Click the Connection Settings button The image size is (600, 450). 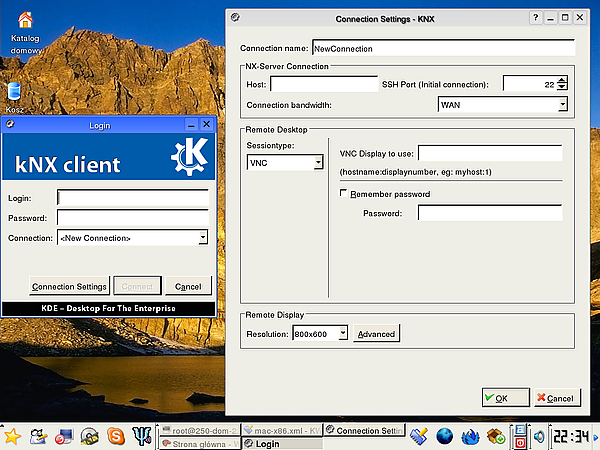point(69,286)
